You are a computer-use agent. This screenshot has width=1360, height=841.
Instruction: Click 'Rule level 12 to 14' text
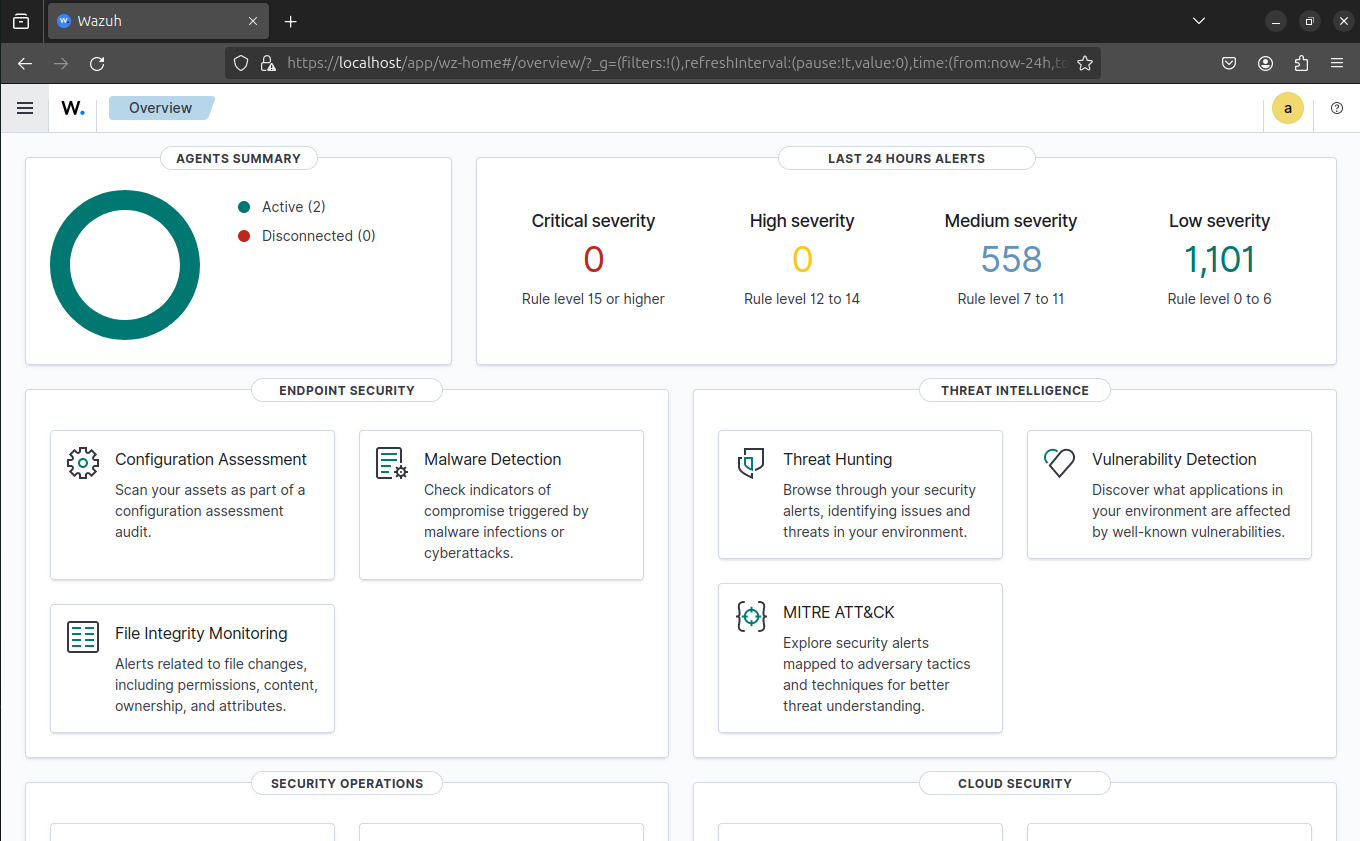point(802,299)
